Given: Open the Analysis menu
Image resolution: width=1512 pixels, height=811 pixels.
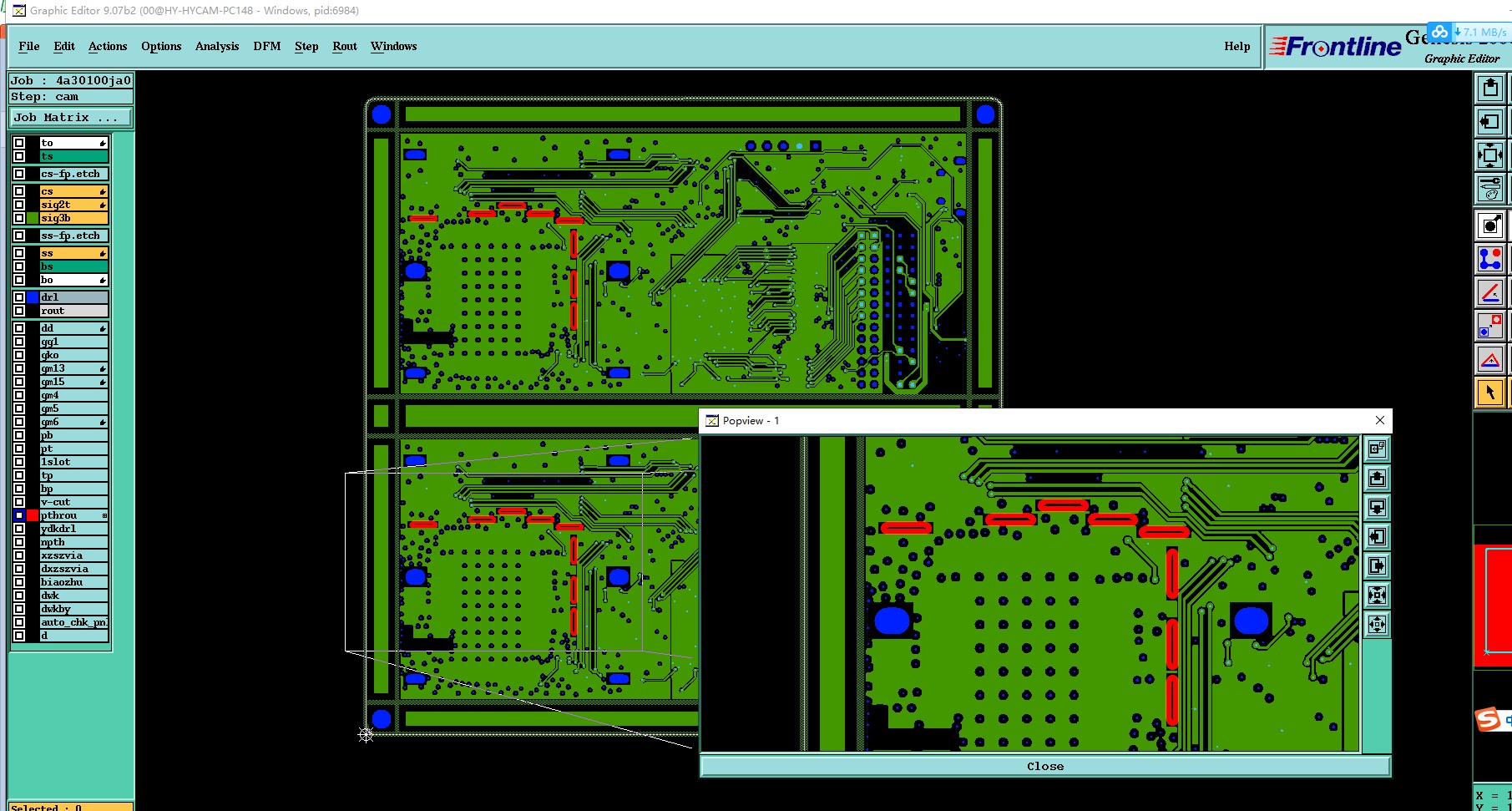Looking at the screenshot, I should click(x=217, y=46).
